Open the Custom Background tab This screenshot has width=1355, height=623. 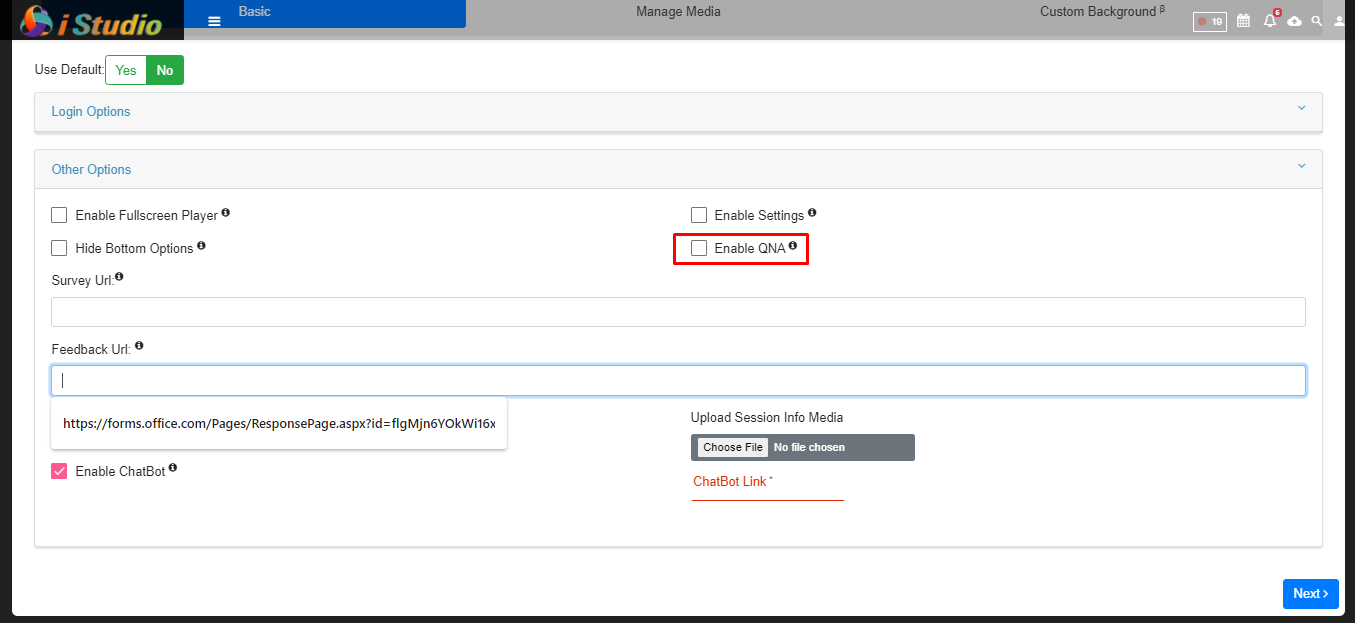click(x=1102, y=12)
